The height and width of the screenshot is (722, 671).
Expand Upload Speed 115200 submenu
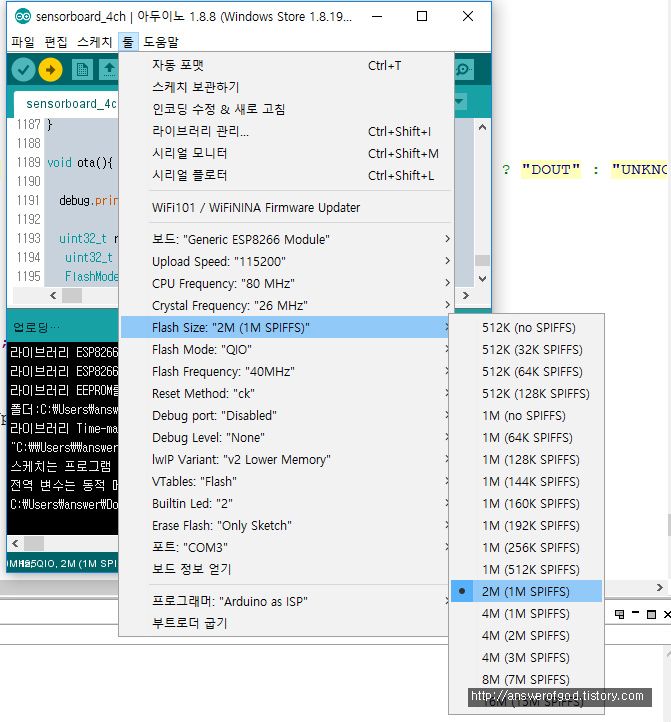coord(286,262)
